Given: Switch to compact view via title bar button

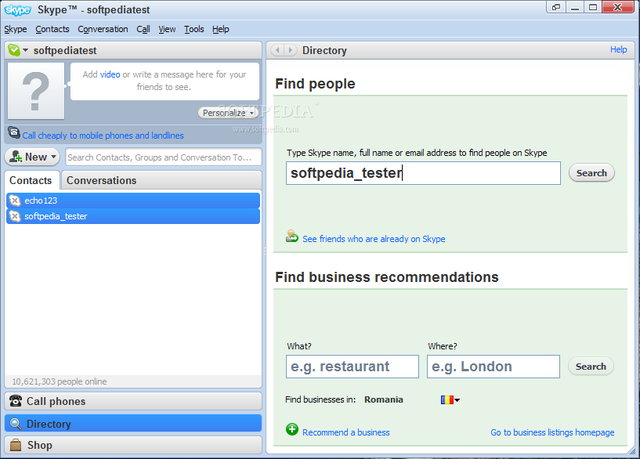Looking at the screenshot, I should (556, 7).
